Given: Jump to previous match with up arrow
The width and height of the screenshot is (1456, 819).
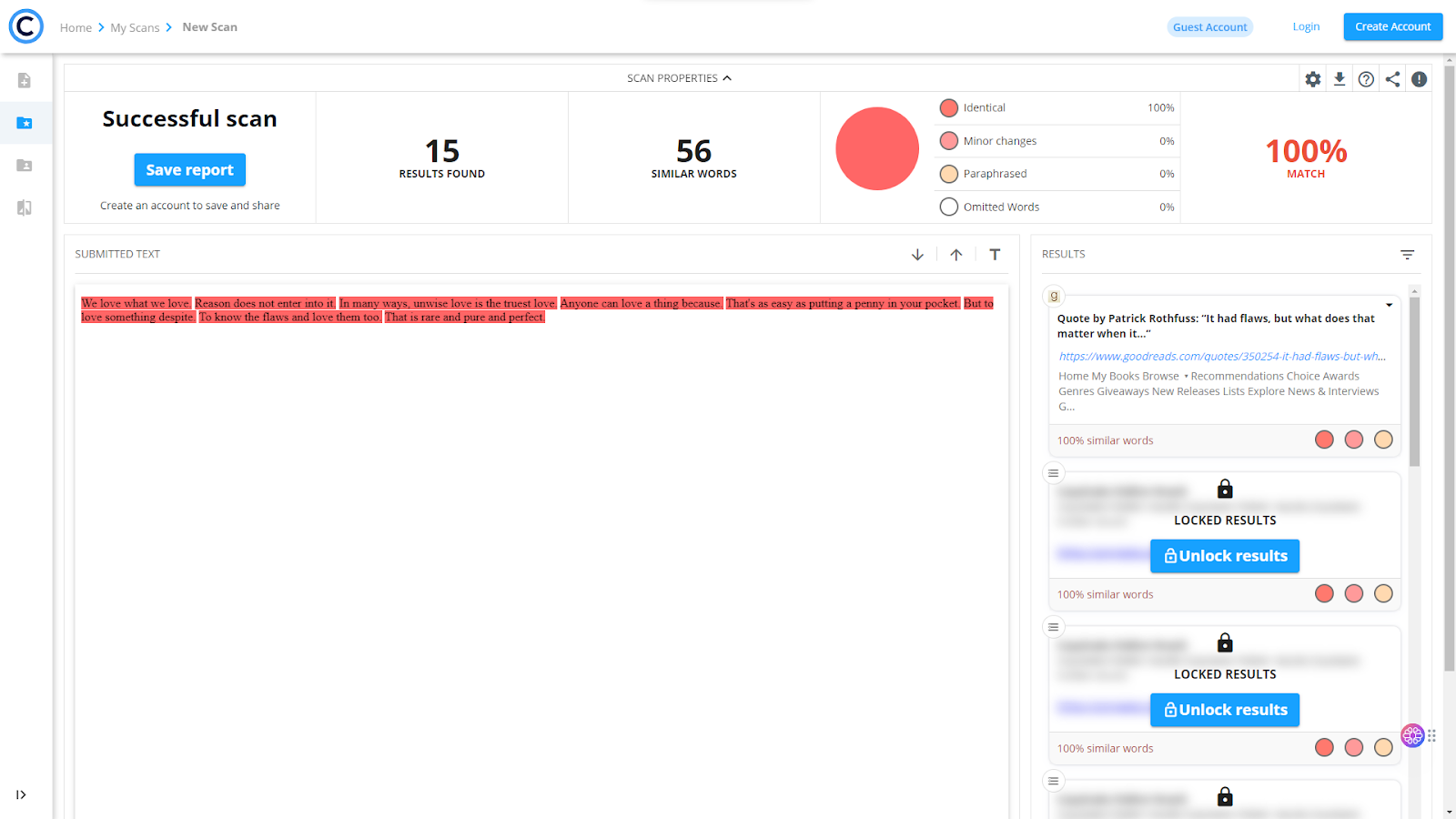Looking at the screenshot, I should 956,255.
